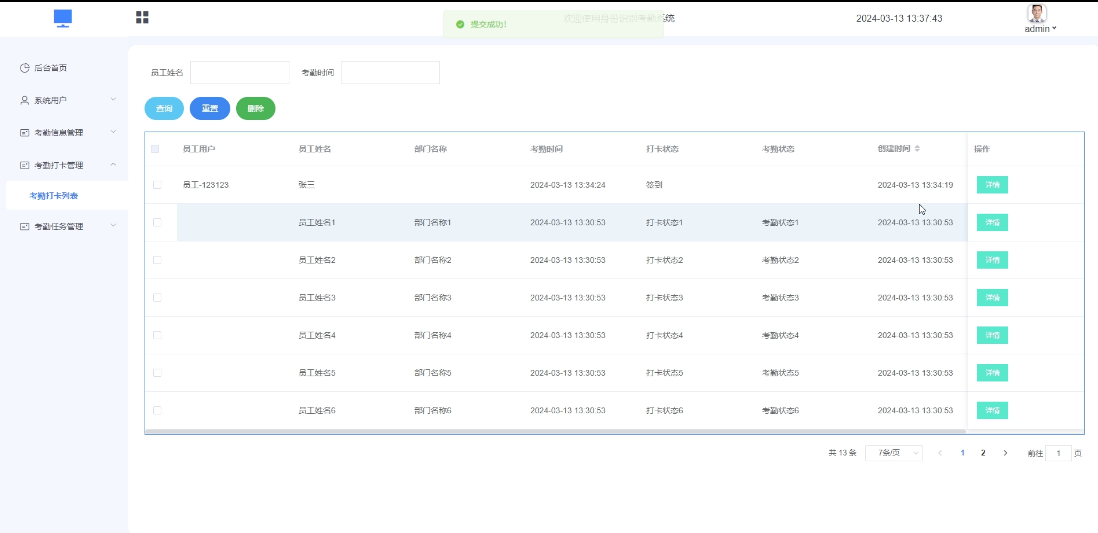The width and height of the screenshot is (1098, 533).
Task: Click the 考勤打卡管理 menu icon
Action: (25, 165)
